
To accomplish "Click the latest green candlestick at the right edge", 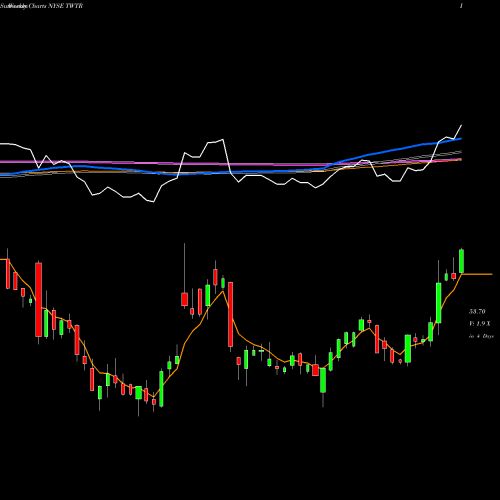I will pos(462,261).
